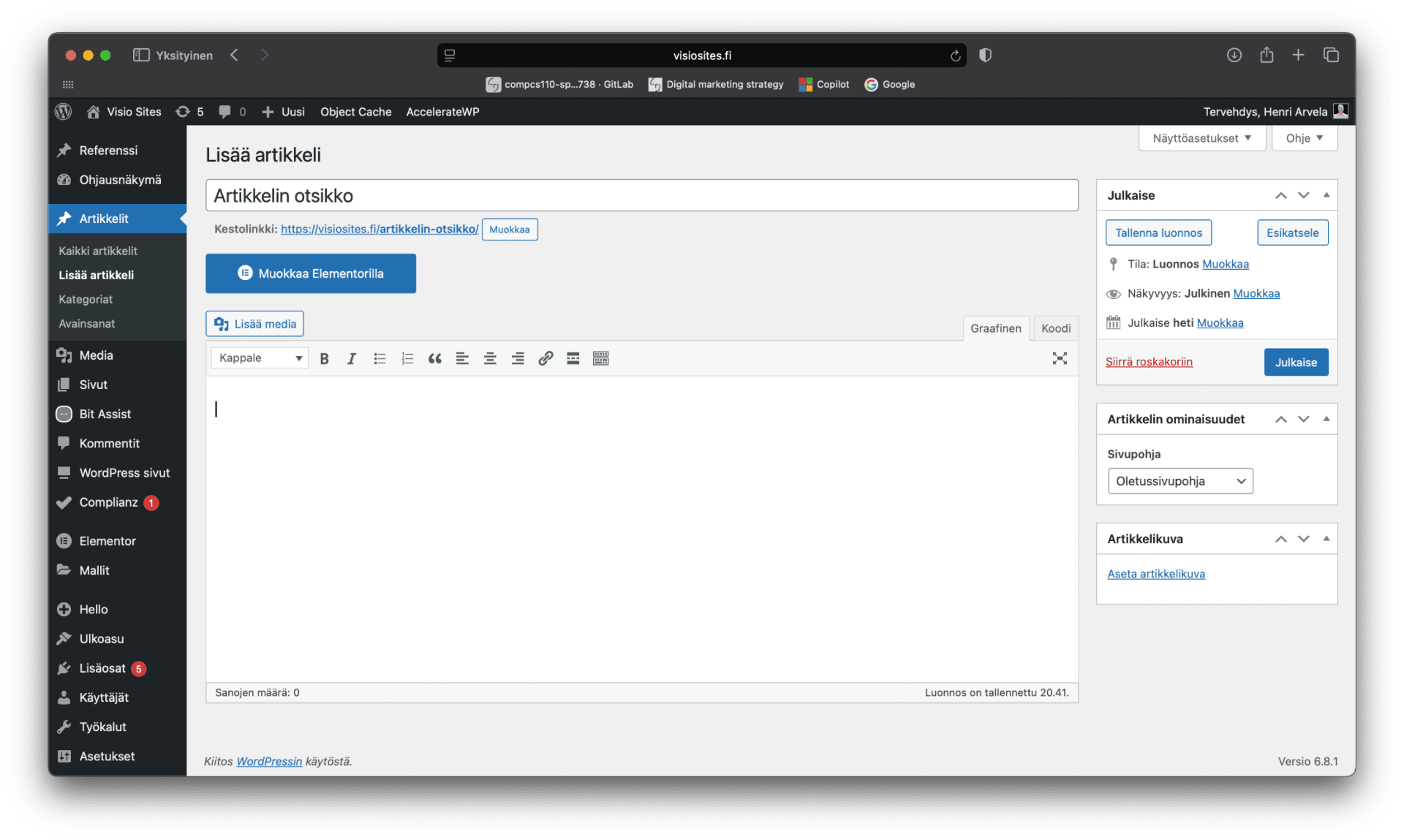The image size is (1404, 840).
Task: Insert Read More tag
Action: click(573, 358)
